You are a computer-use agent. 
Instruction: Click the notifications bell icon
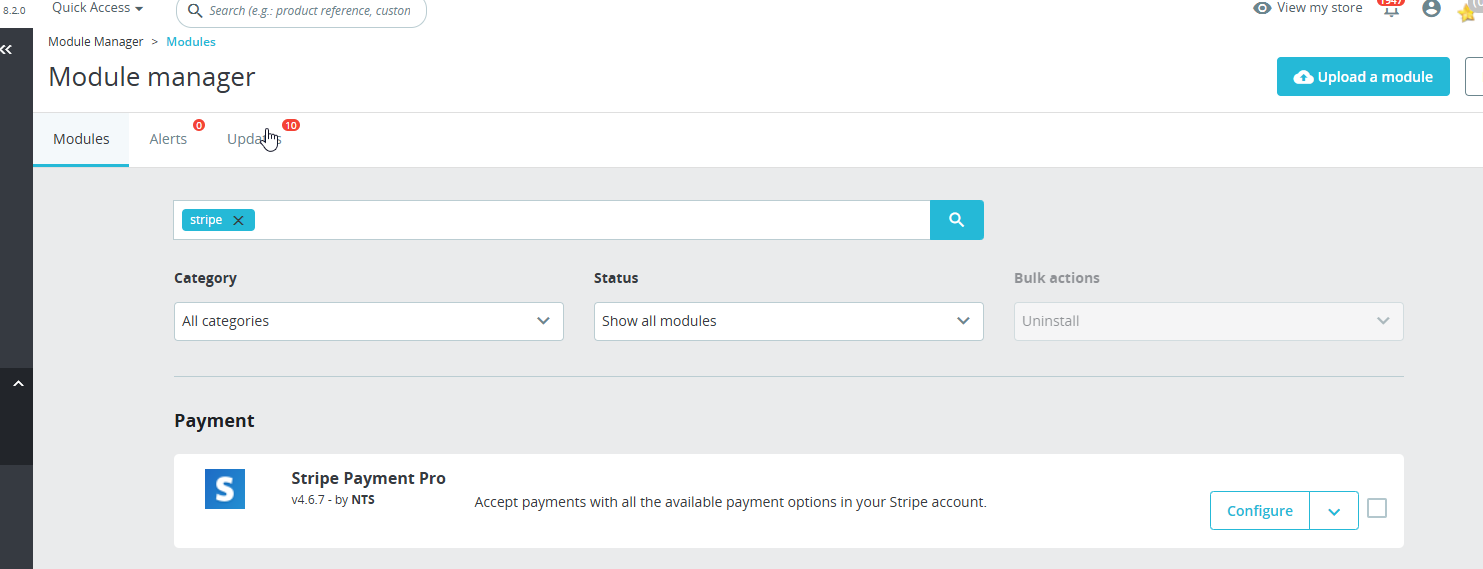coord(1390,9)
